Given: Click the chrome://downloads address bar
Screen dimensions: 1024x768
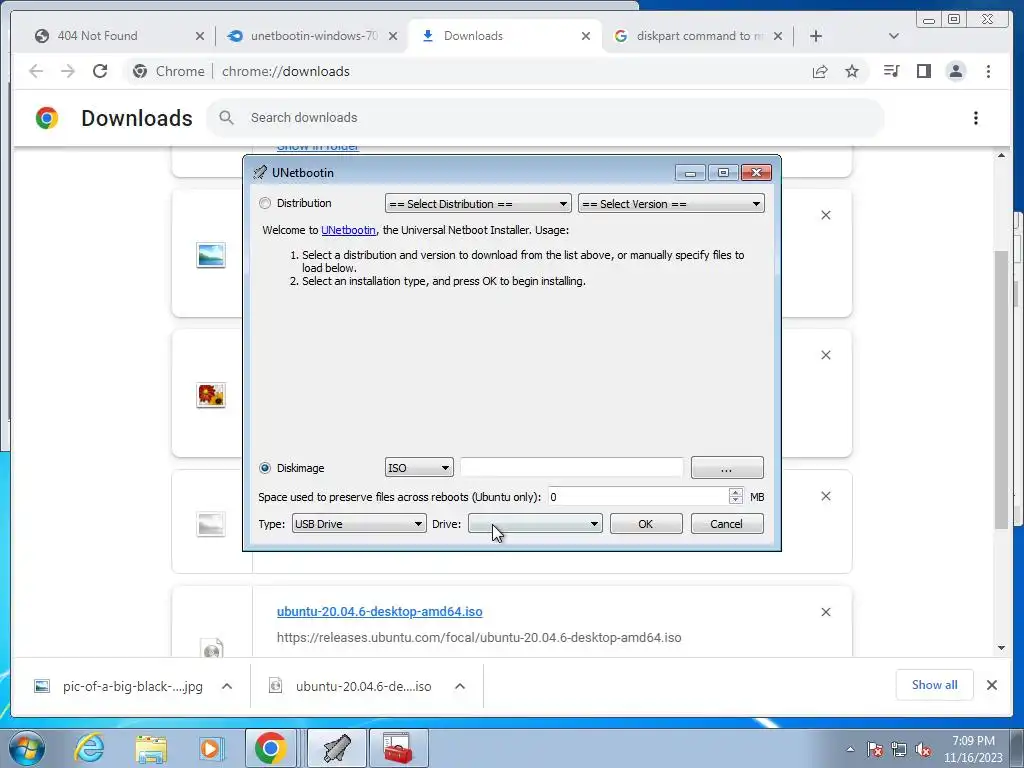Looking at the screenshot, I should (x=470, y=71).
